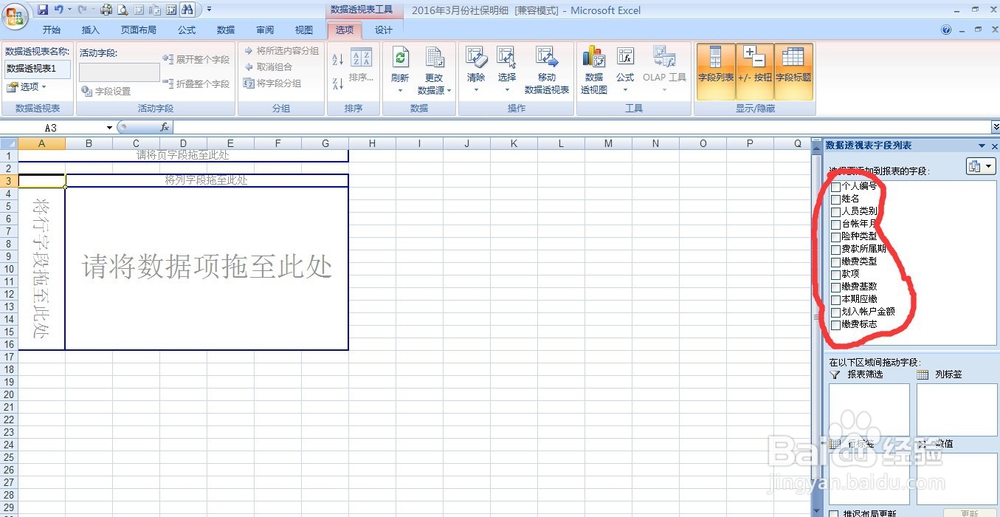Expand the formula bar
1000x517 pixels.
(x=996, y=127)
